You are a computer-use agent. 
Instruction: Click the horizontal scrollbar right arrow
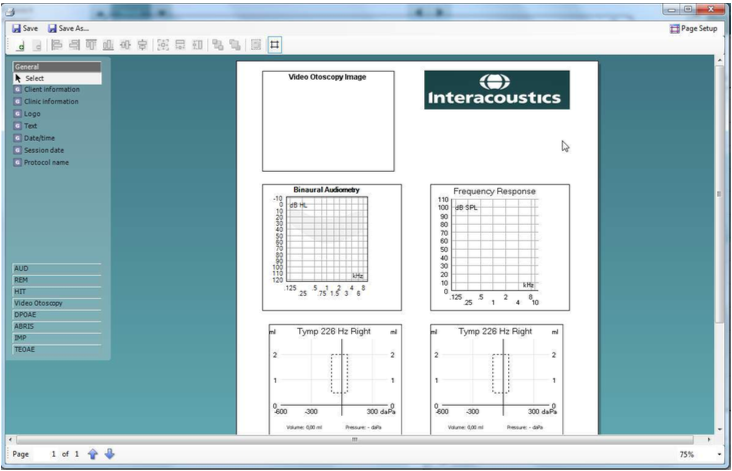[709, 440]
